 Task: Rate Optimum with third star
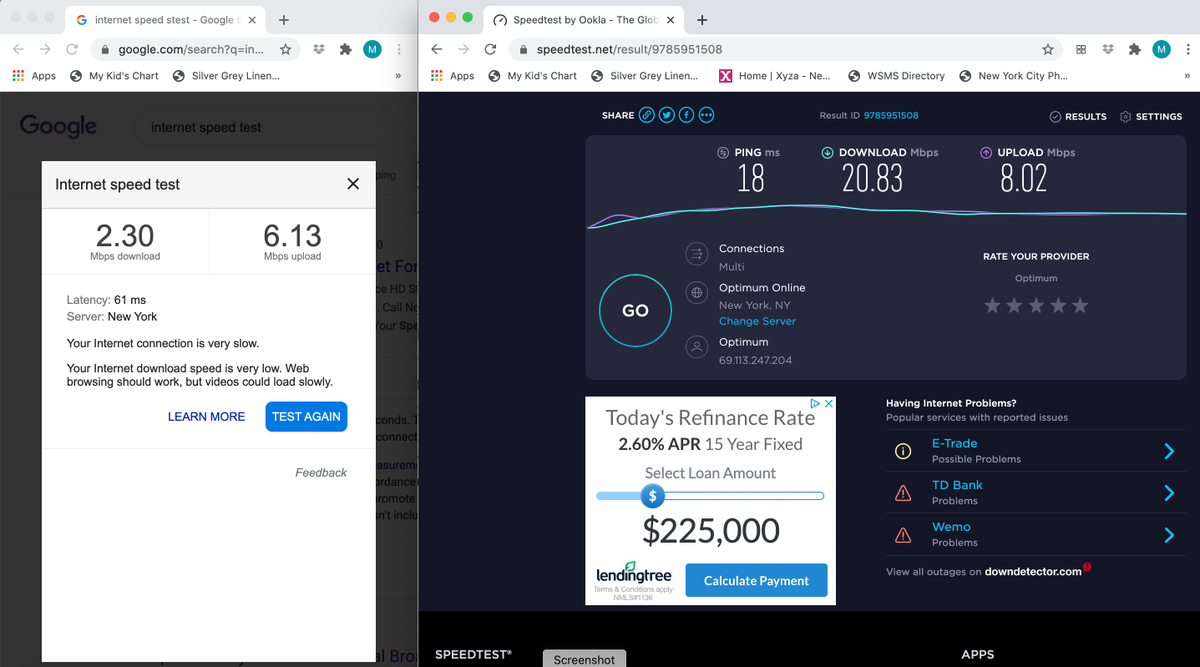[1036, 306]
